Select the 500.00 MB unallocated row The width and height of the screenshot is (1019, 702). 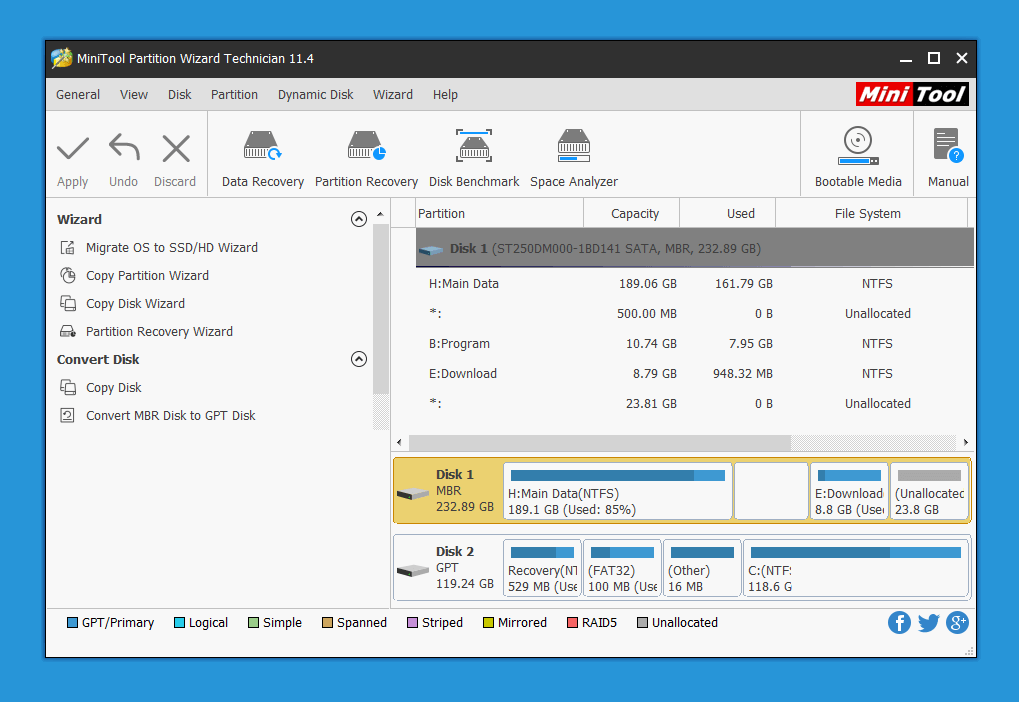[x=695, y=313]
